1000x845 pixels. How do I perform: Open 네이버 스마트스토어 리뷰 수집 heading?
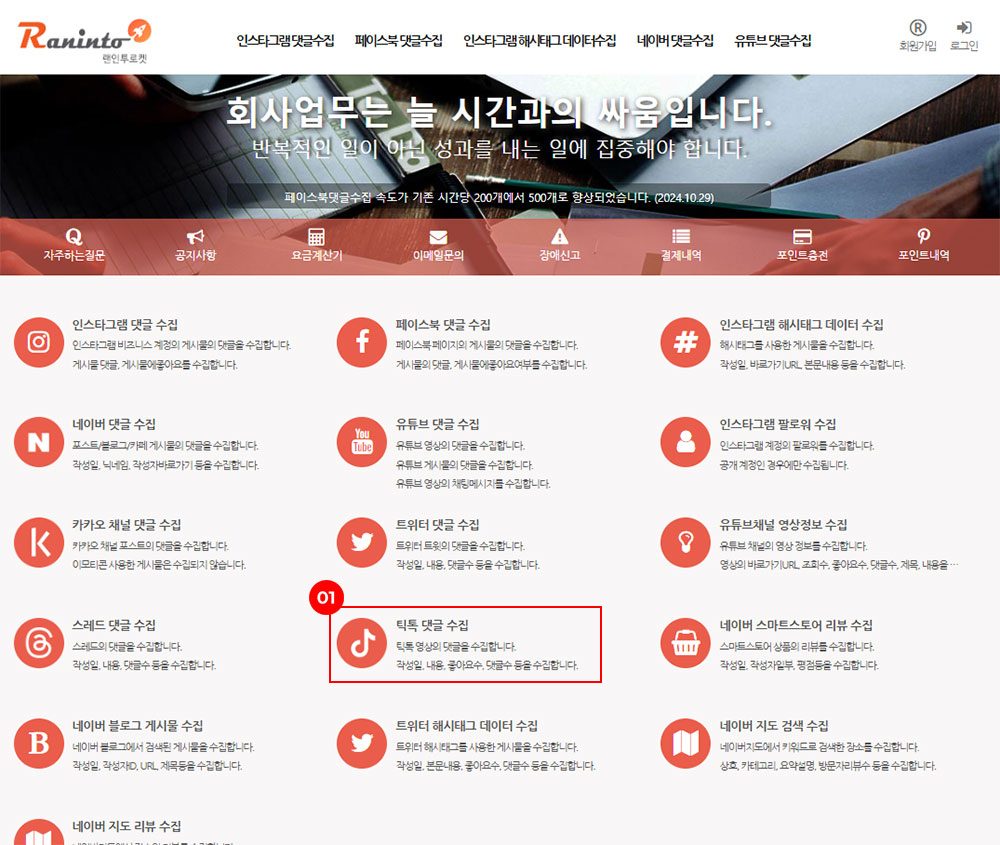(796, 625)
